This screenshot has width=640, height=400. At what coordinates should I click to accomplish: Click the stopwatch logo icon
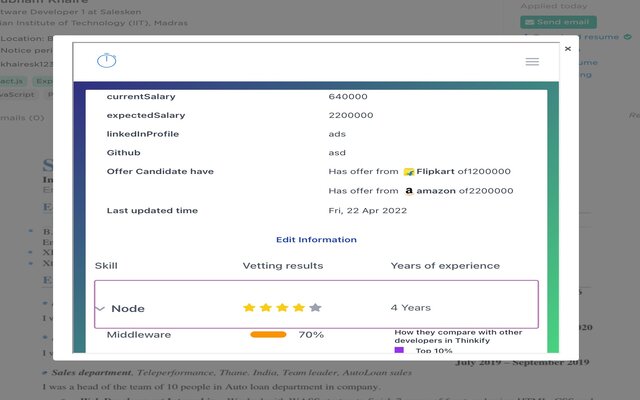[x=107, y=60]
